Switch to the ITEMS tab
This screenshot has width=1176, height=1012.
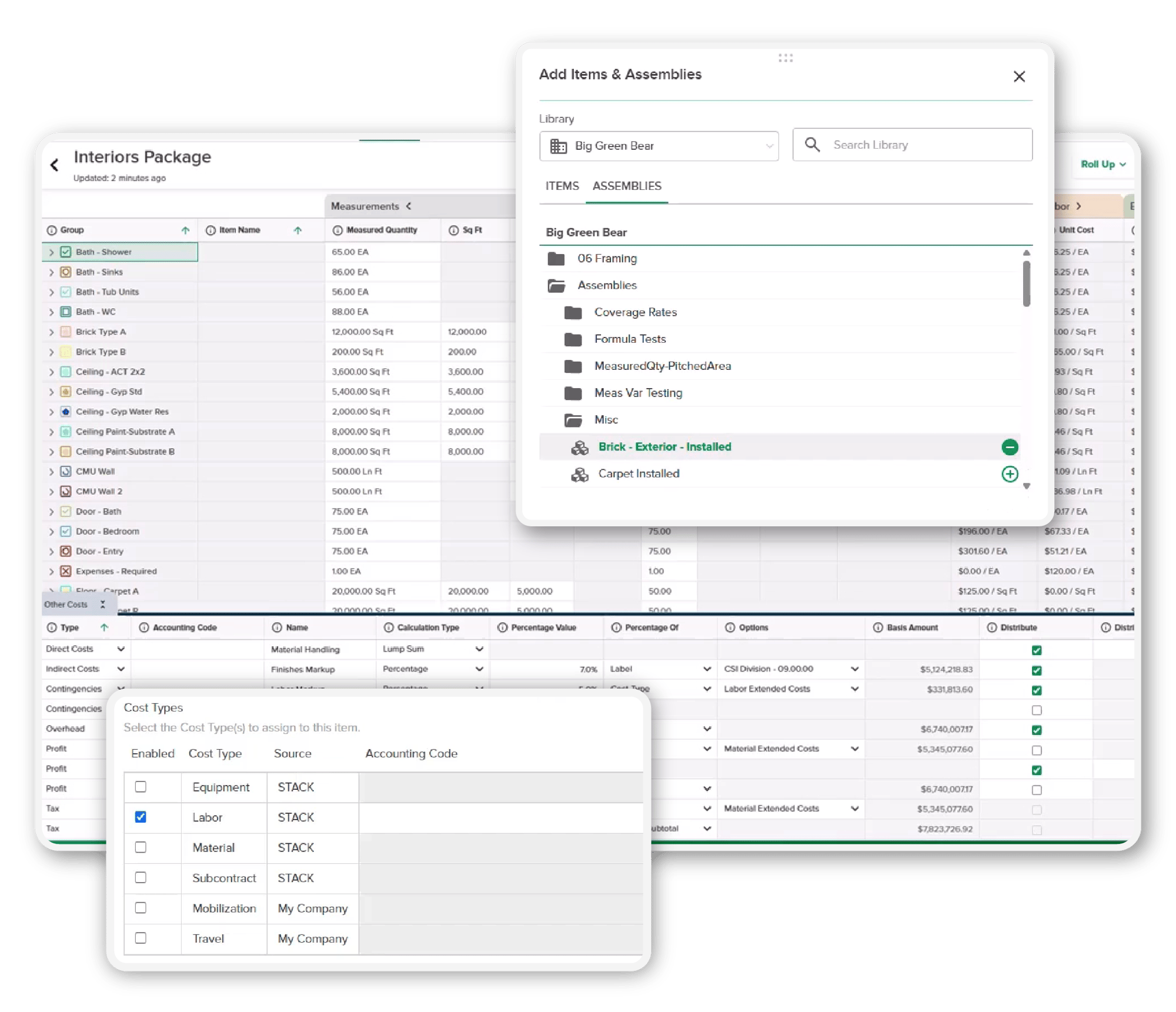click(561, 186)
